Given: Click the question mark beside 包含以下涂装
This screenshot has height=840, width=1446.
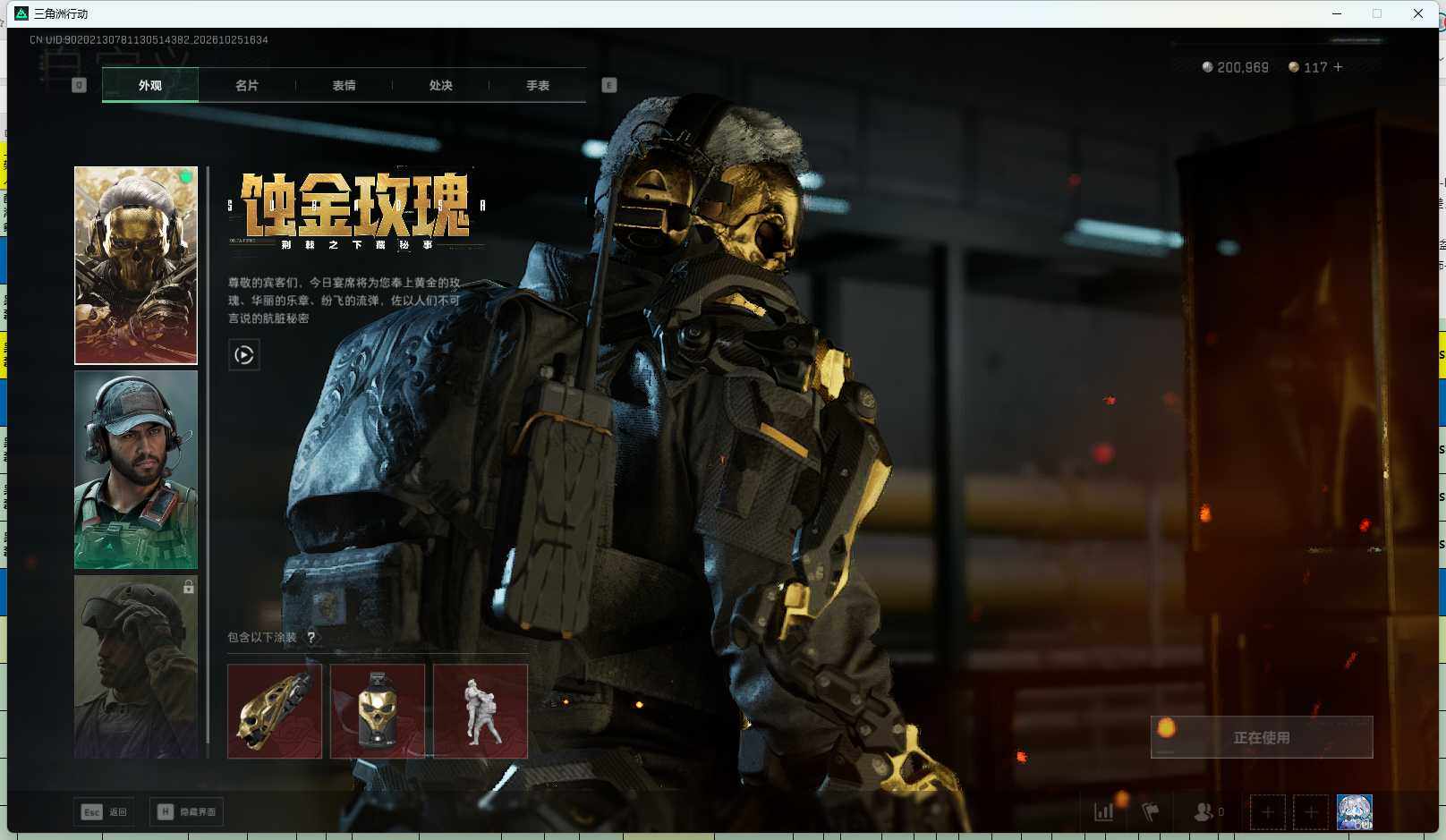Looking at the screenshot, I should click(311, 637).
